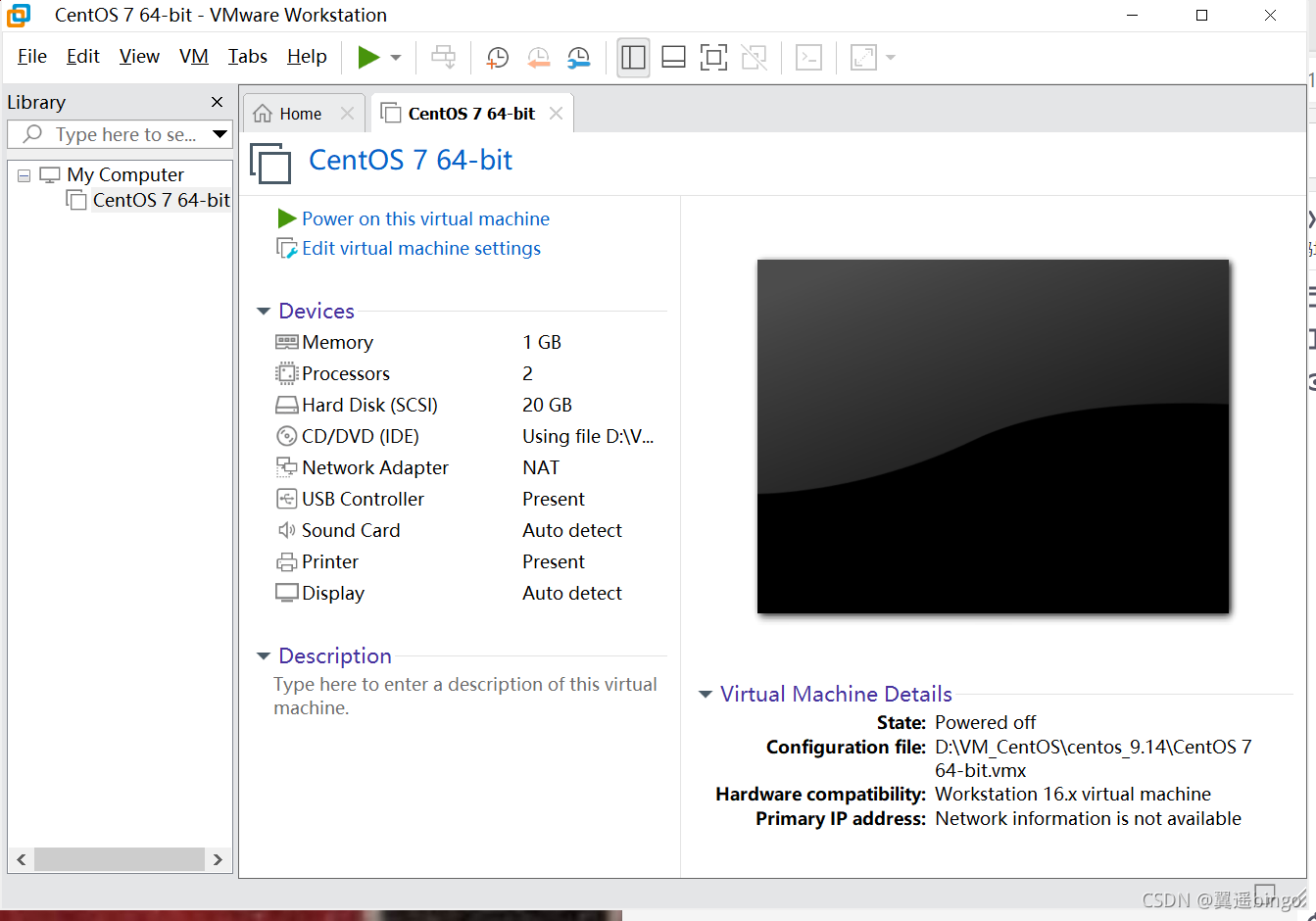1316x921 pixels.
Task: Click the Memory device icon
Action: 286,342
